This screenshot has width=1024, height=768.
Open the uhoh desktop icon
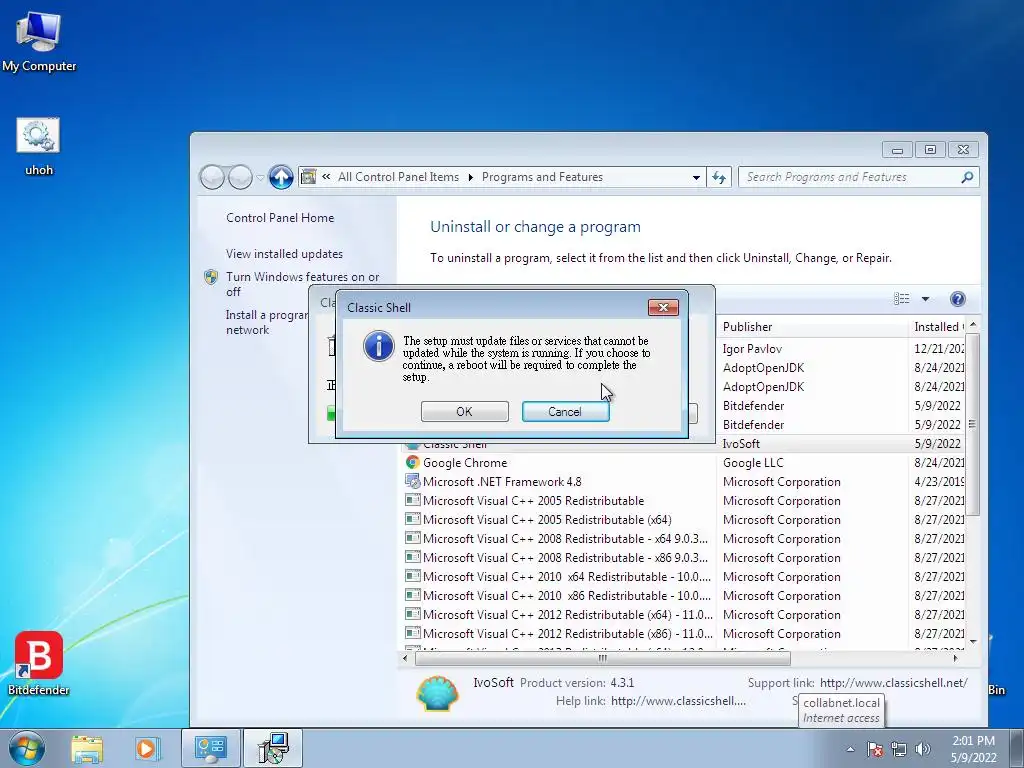39,146
